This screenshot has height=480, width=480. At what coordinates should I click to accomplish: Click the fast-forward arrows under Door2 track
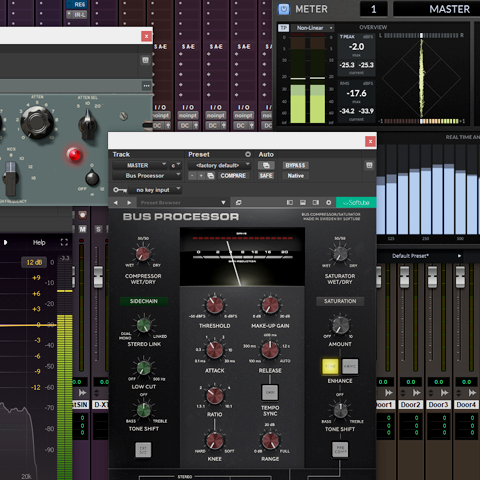[x=417, y=393]
